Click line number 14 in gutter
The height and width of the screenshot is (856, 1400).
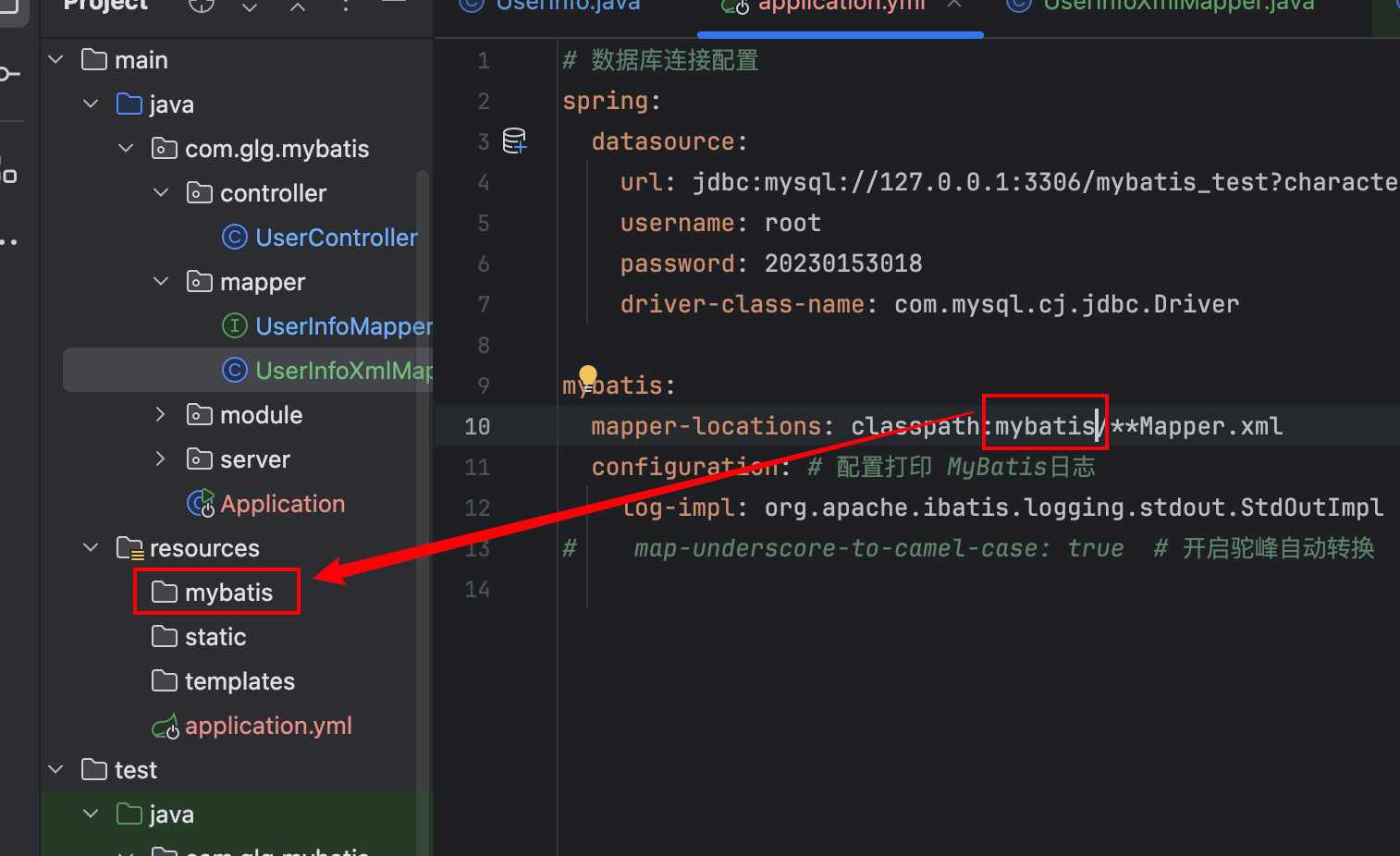477,589
